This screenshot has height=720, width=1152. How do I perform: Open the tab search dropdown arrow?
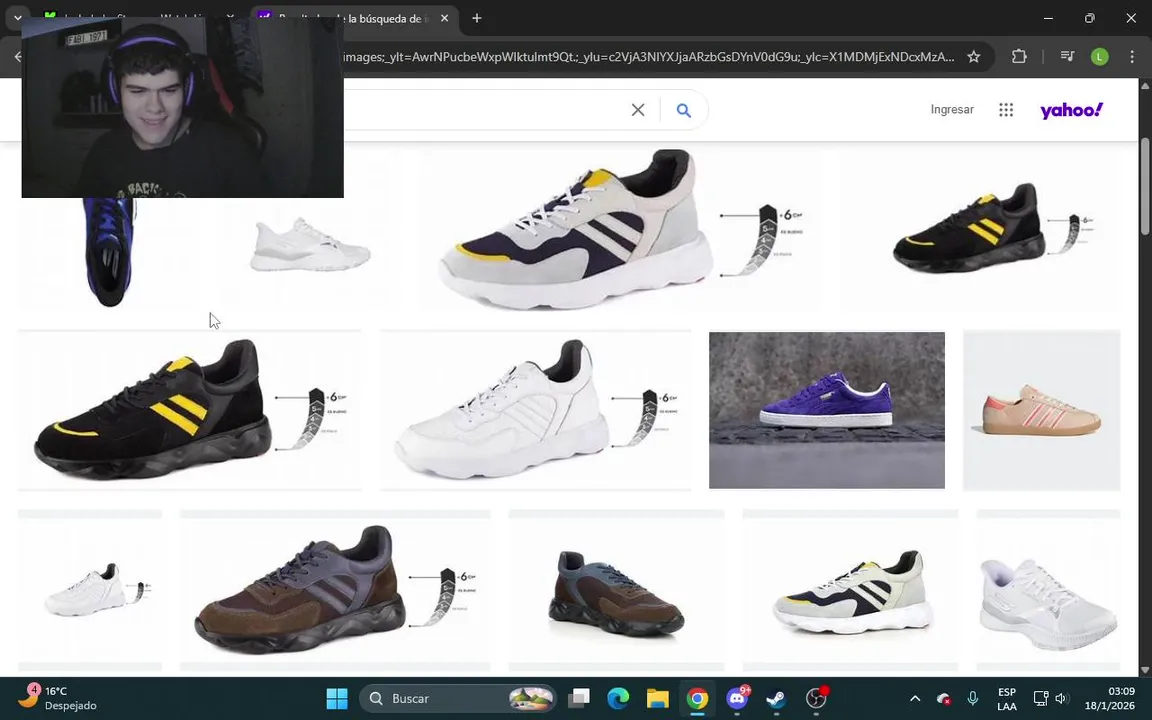pyautogui.click(x=18, y=18)
